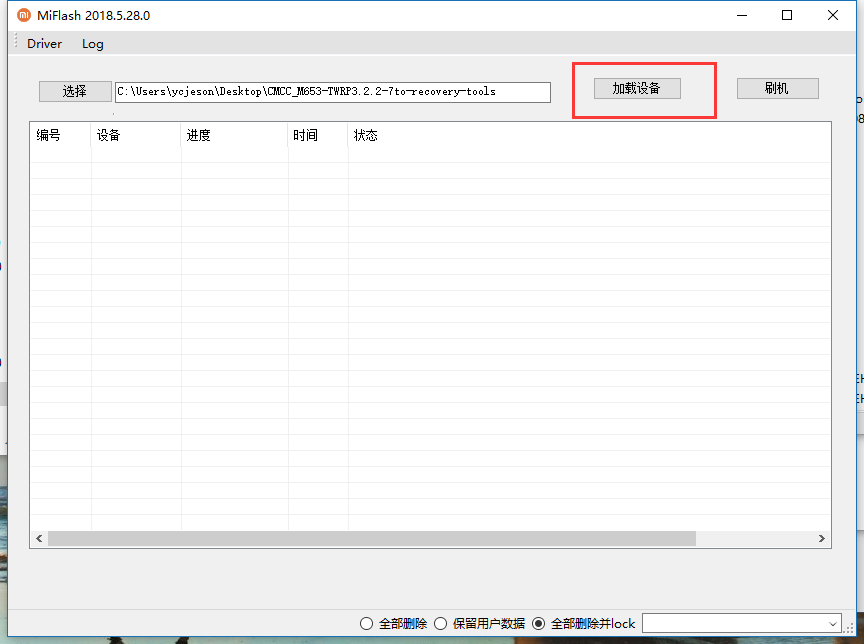Viewport: 864px width, 644px height.
Task: Click the 加载设备 button
Action: pos(636,88)
